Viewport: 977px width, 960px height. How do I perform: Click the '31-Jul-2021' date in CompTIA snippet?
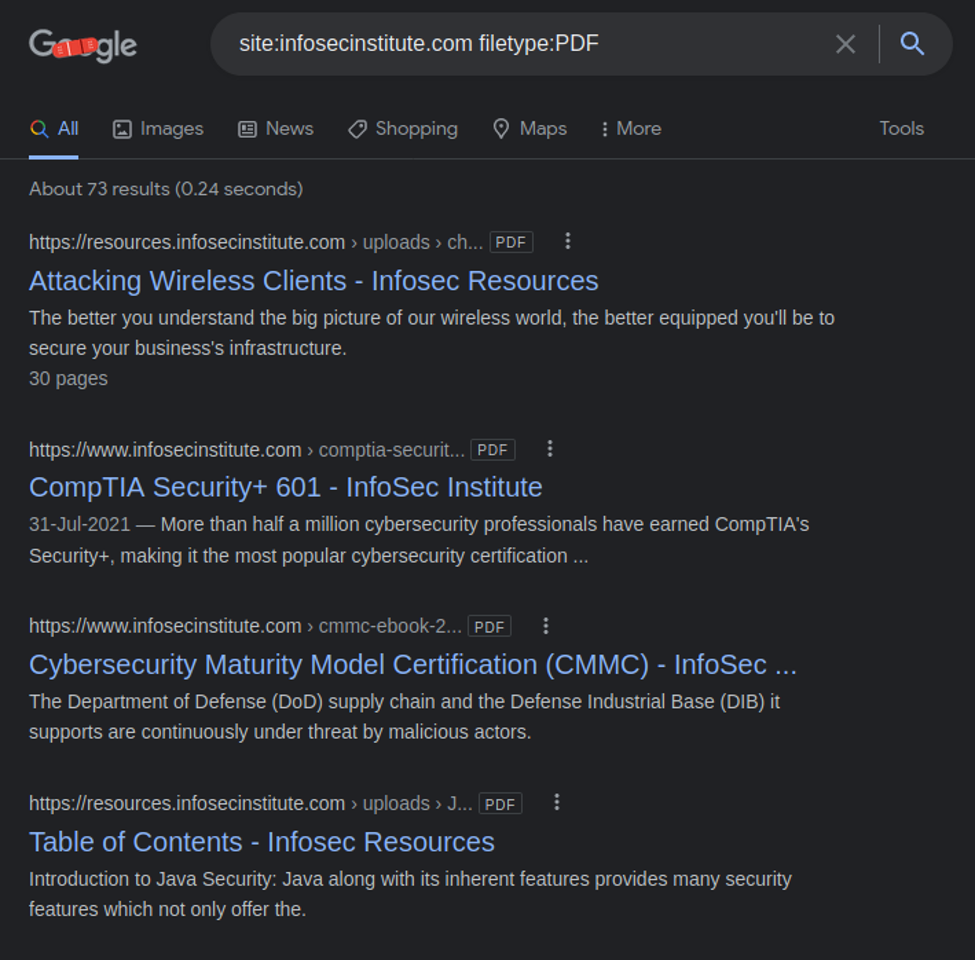[79, 525]
